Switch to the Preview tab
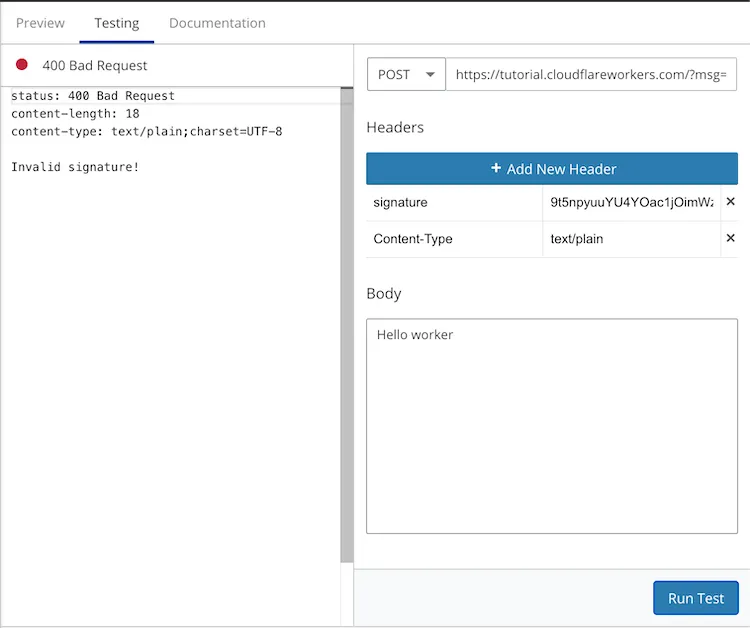Screen dimensions: 750x628 click(x=40, y=23)
